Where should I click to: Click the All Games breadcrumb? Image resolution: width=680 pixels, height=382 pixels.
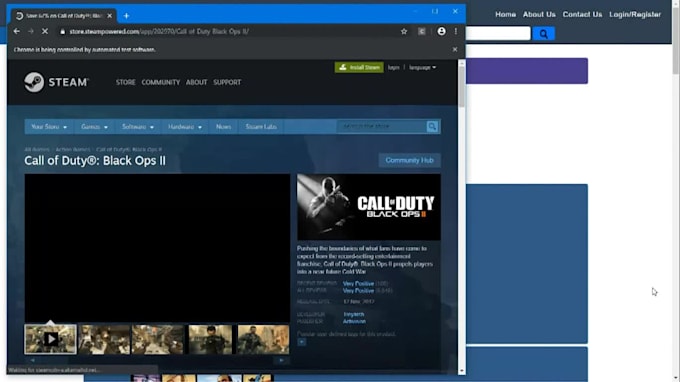[37, 150]
